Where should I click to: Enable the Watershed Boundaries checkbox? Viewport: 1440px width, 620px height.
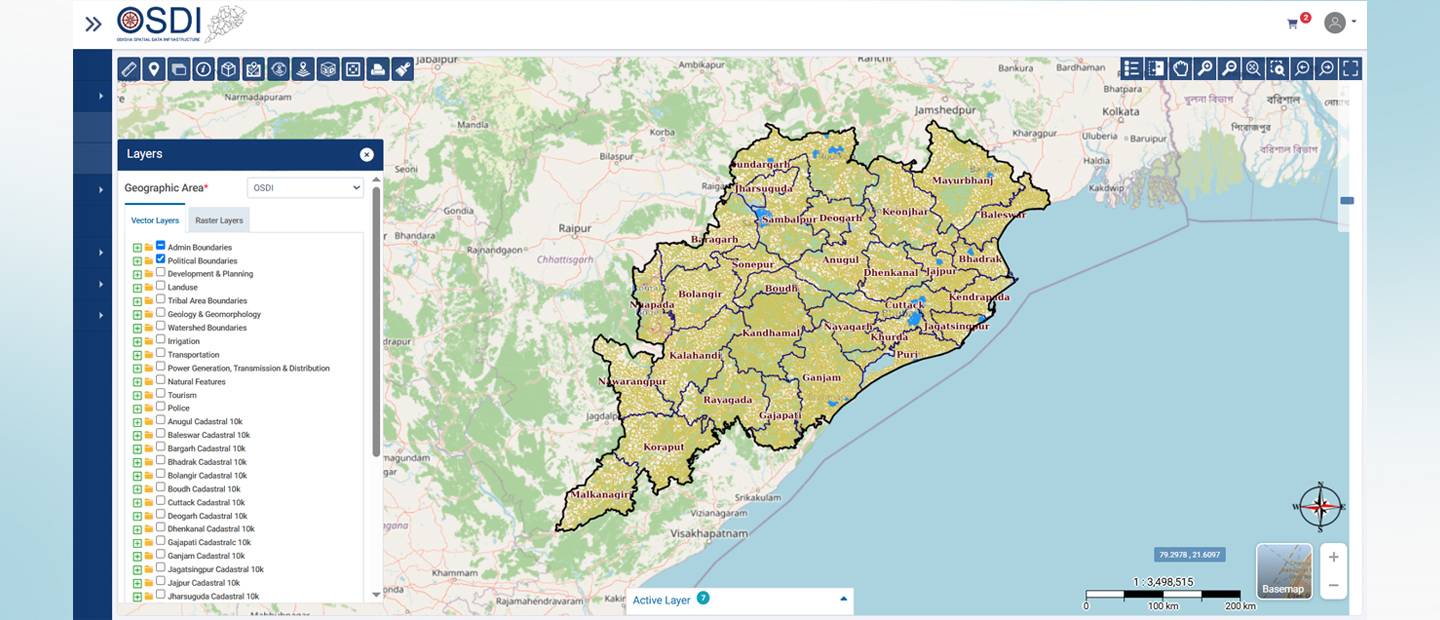pos(160,326)
